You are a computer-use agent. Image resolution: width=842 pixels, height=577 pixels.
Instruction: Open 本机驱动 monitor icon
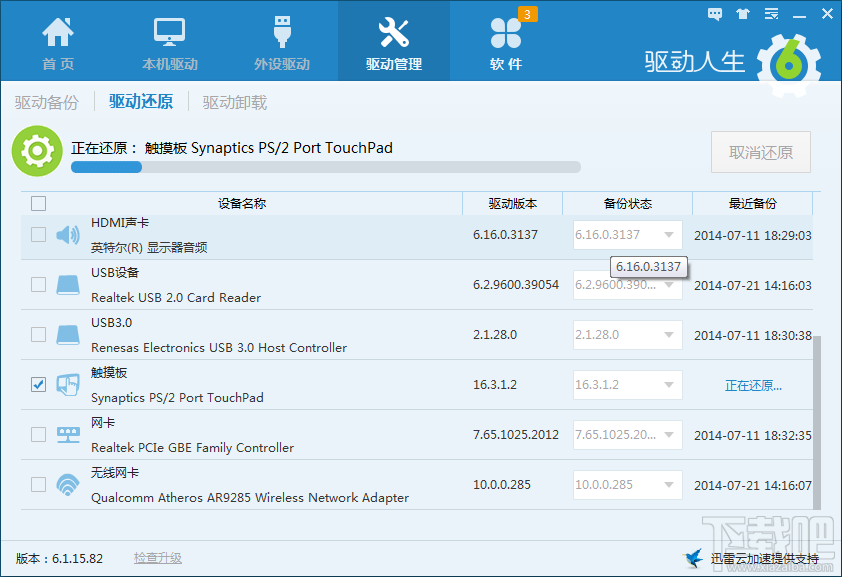[170, 32]
